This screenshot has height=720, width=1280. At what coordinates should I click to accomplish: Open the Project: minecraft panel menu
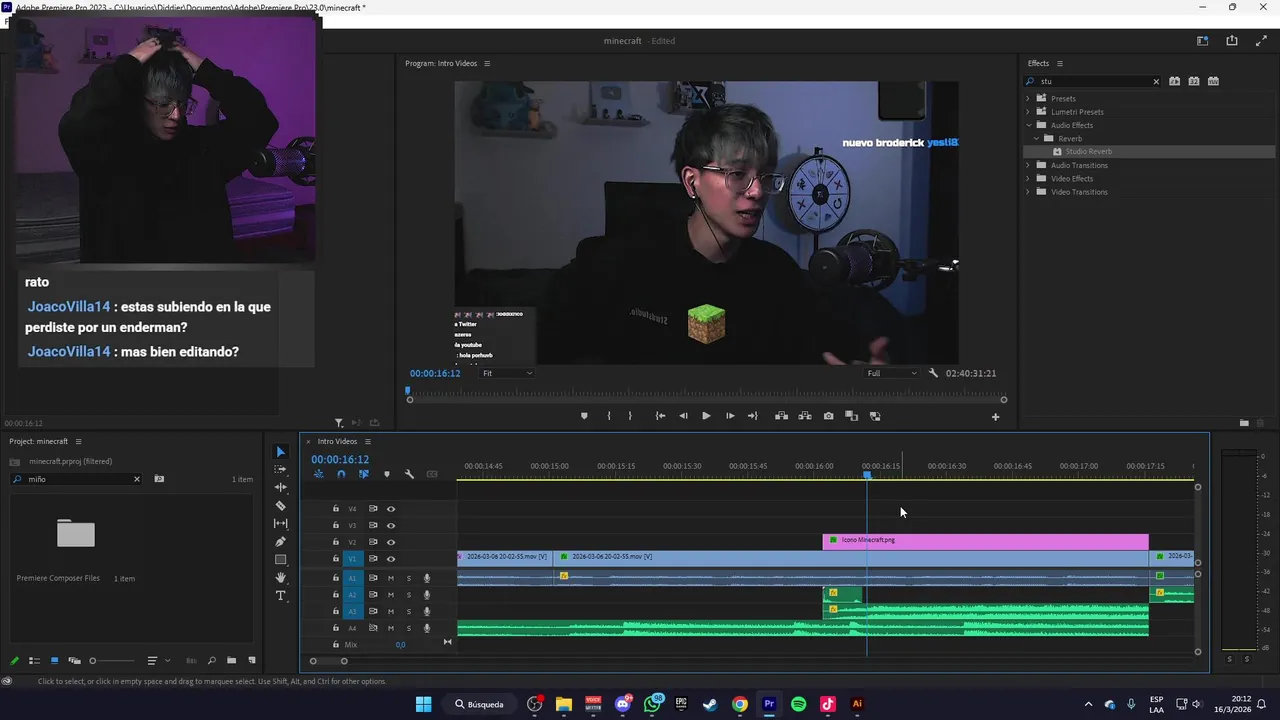[x=78, y=441]
